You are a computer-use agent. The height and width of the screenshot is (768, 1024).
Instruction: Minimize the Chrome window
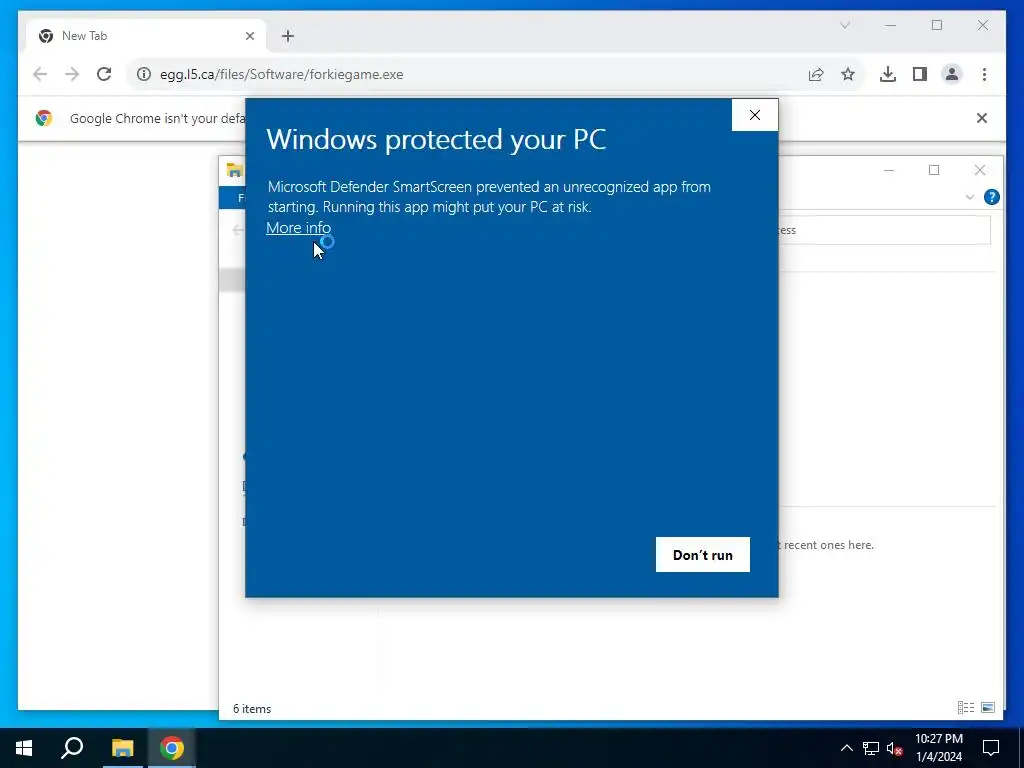(x=891, y=25)
